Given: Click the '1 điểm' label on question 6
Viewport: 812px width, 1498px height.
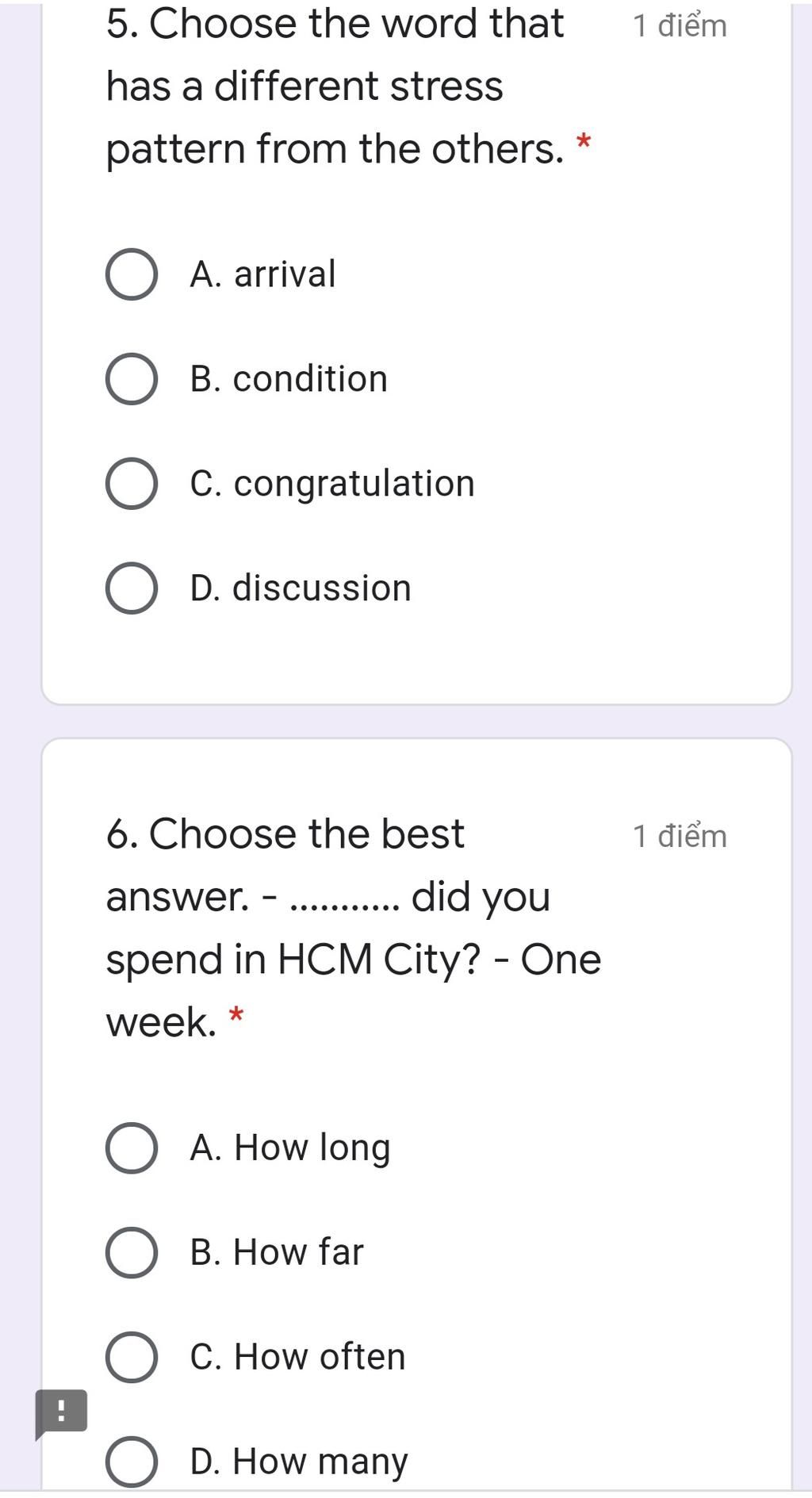Looking at the screenshot, I should click(x=680, y=837).
